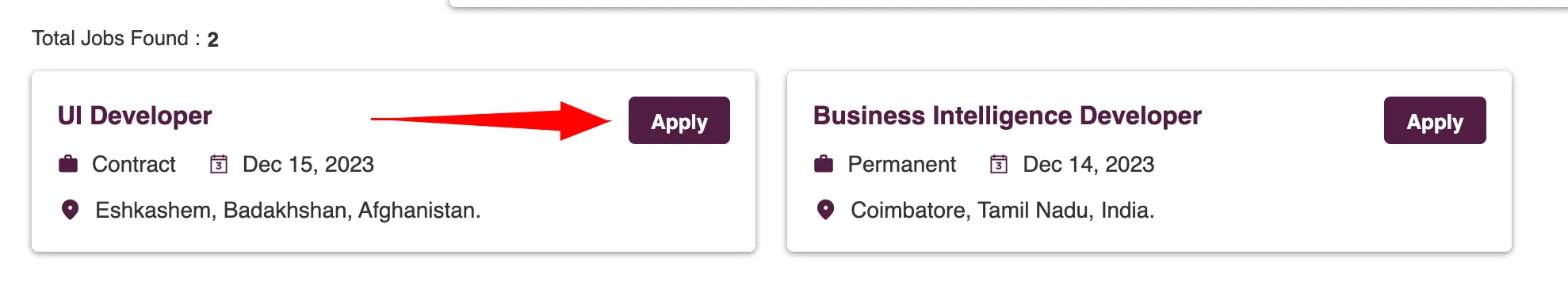Click the location pin beside Coimbatore
Image resolution: width=1568 pixels, height=285 pixels.
pyautogui.click(x=825, y=210)
